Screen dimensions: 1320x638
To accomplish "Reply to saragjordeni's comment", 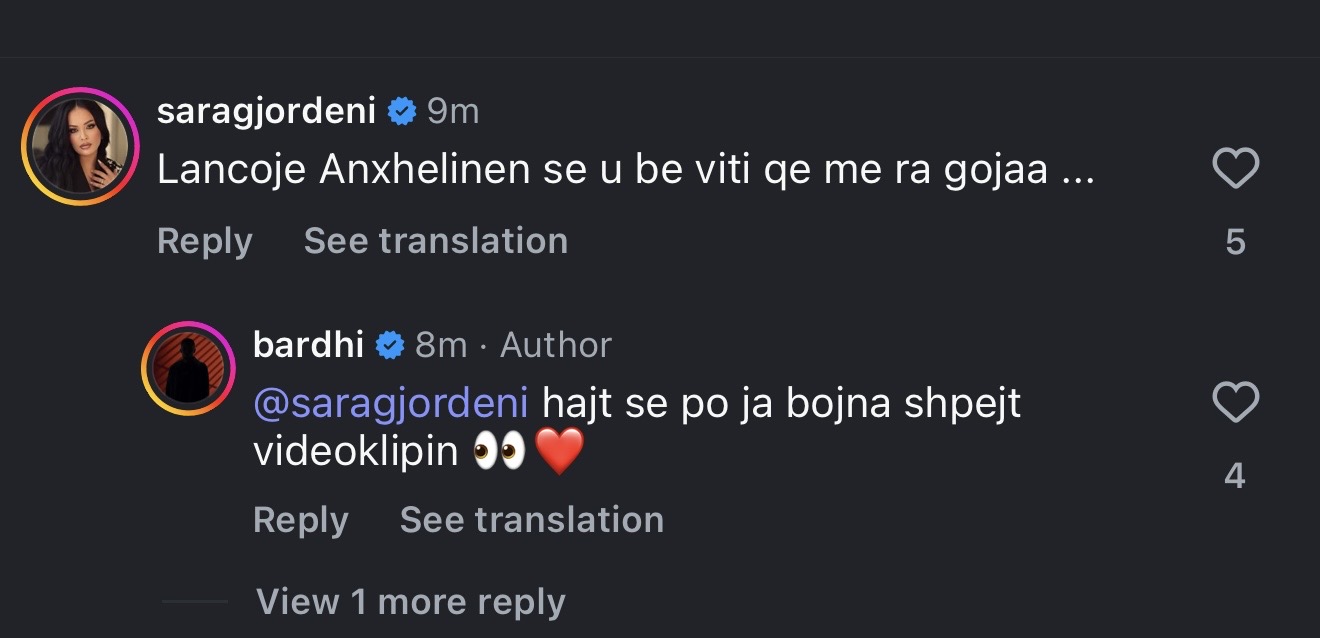I will pyautogui.click(x=205, y=241).
